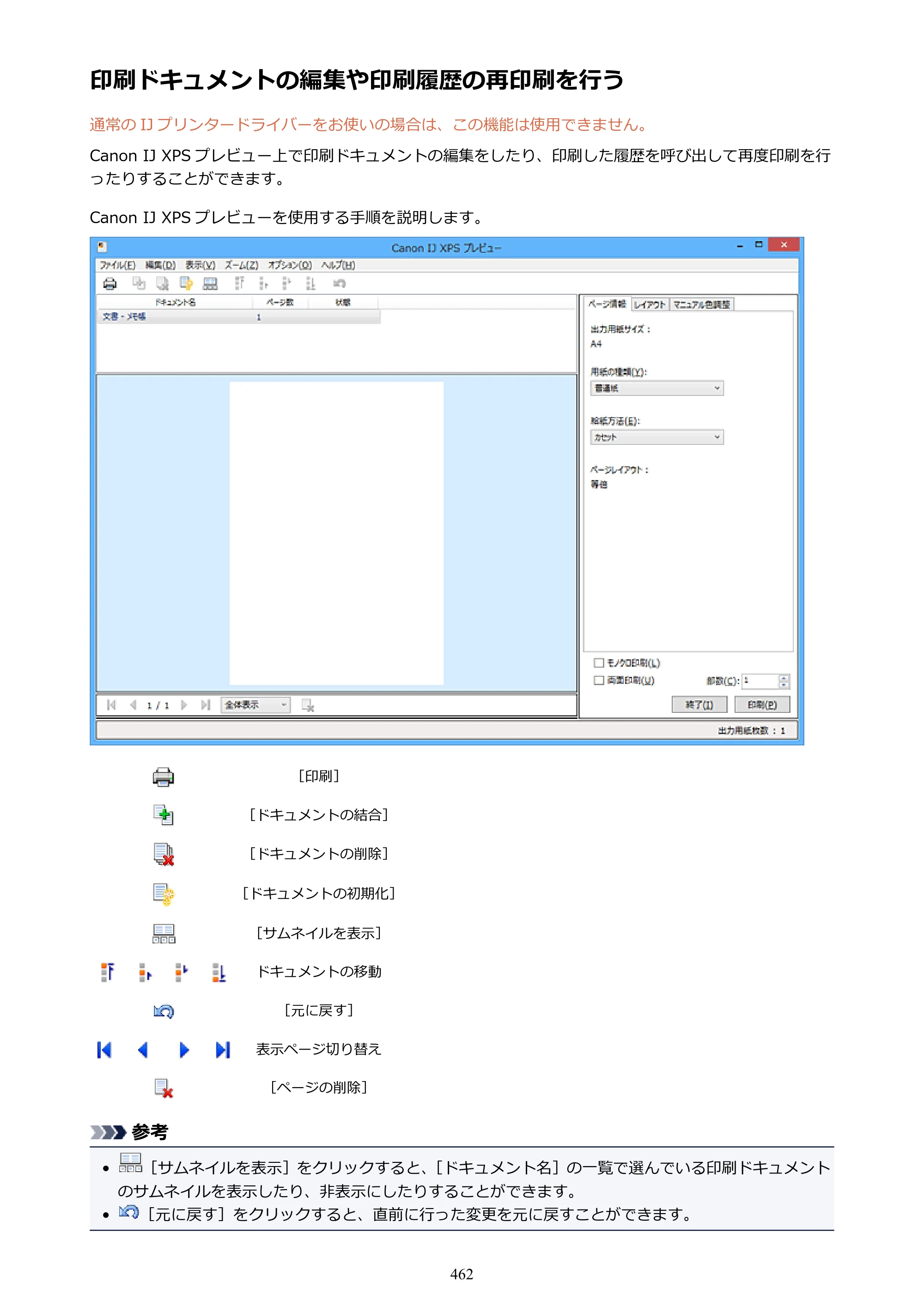Image resolution: width=924 pixels, height=1307 pixels.
Task: Click Delete Document icon in preview toolbar
Action: tap(163, 284)
